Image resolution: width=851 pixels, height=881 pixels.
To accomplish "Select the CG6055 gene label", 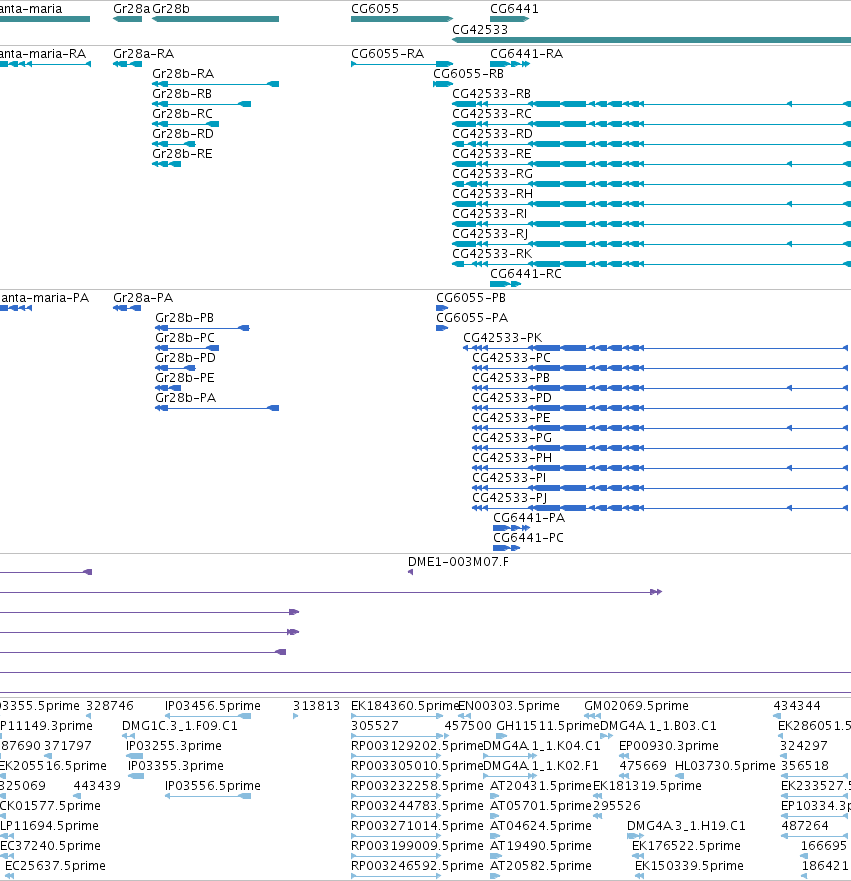I will pos(375,9).
